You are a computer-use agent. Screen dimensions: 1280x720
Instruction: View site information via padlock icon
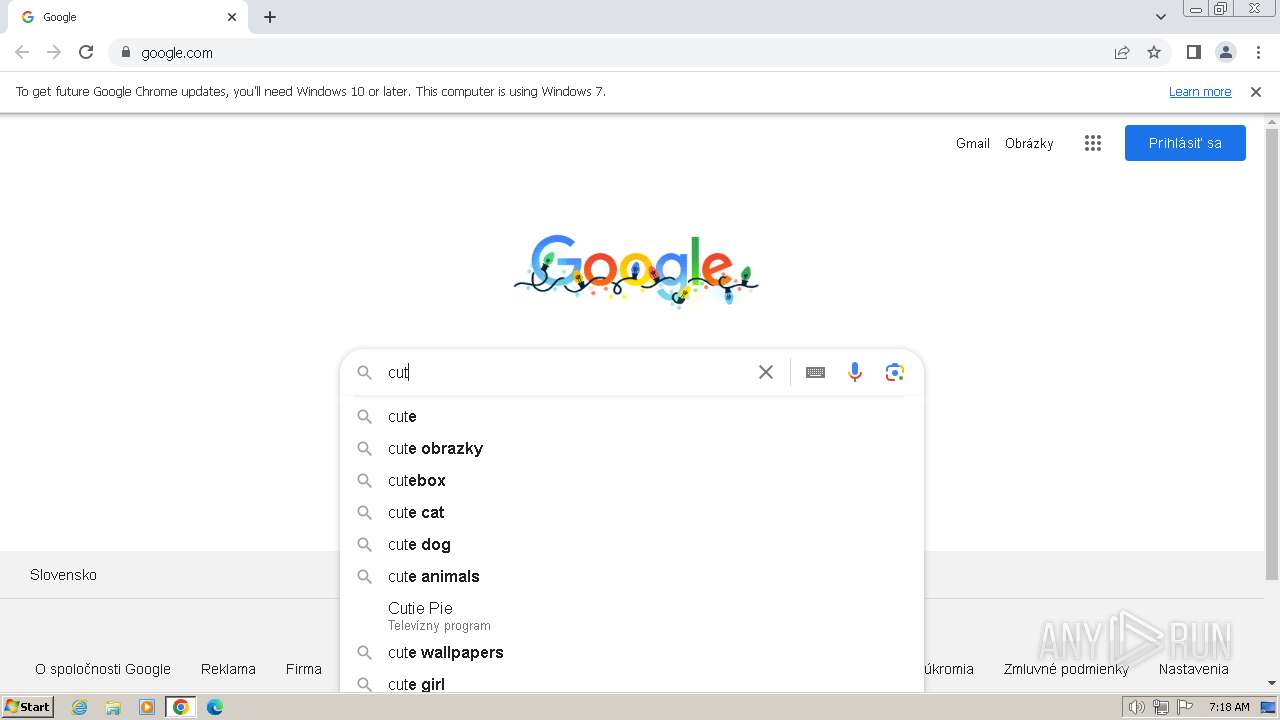coord(126,52)
